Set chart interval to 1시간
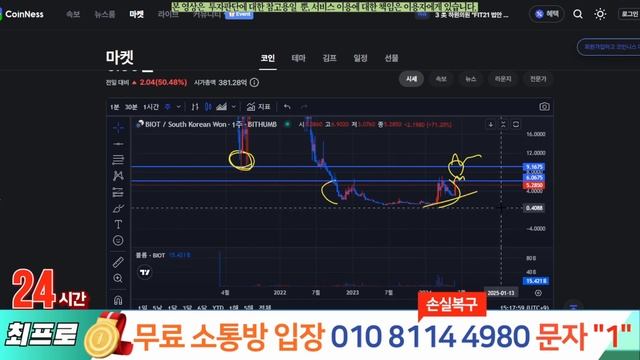The image size is (640, 360). (x=151, y=107)
